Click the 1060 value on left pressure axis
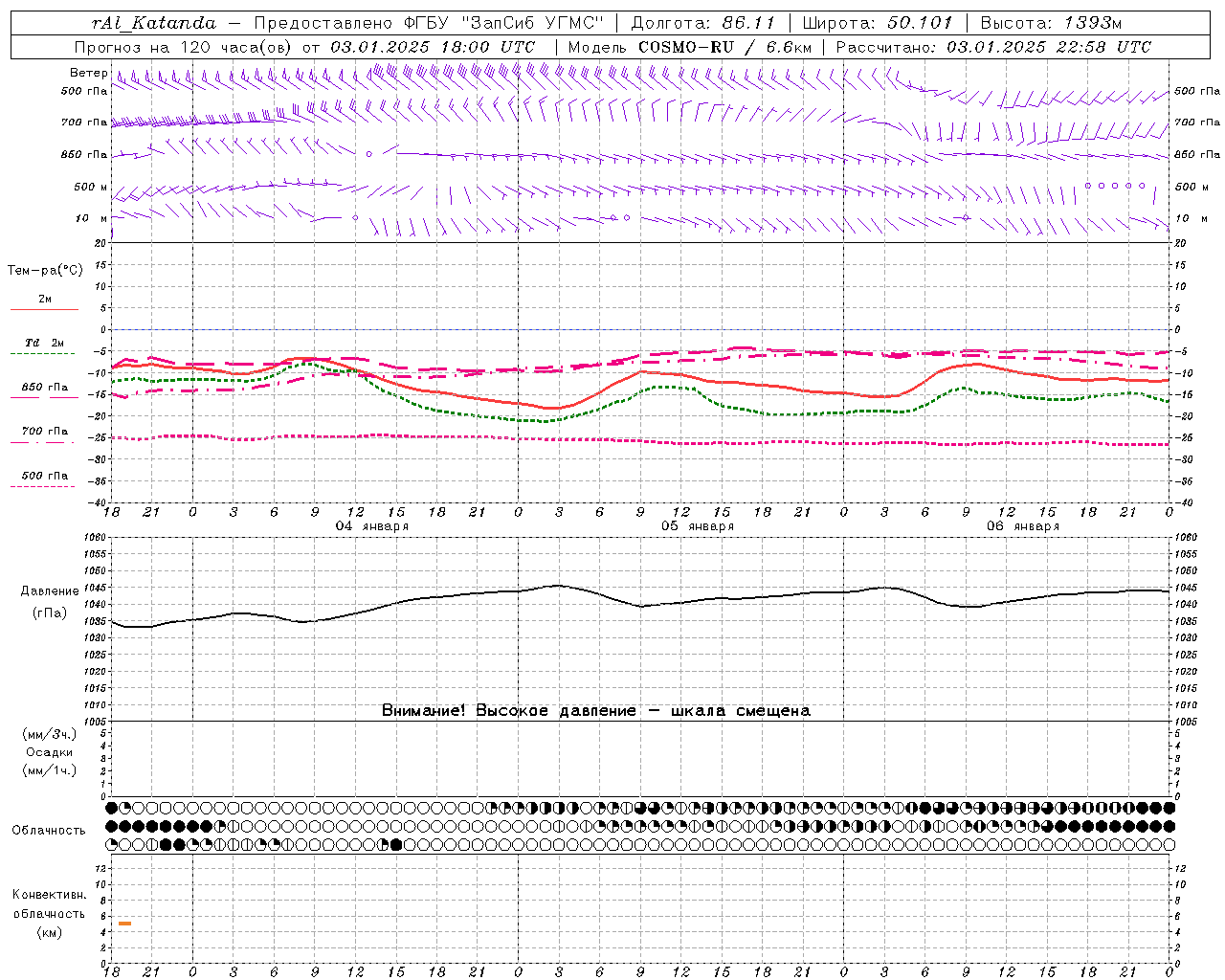Screen dimensions: 1225x980 point(95,538)
